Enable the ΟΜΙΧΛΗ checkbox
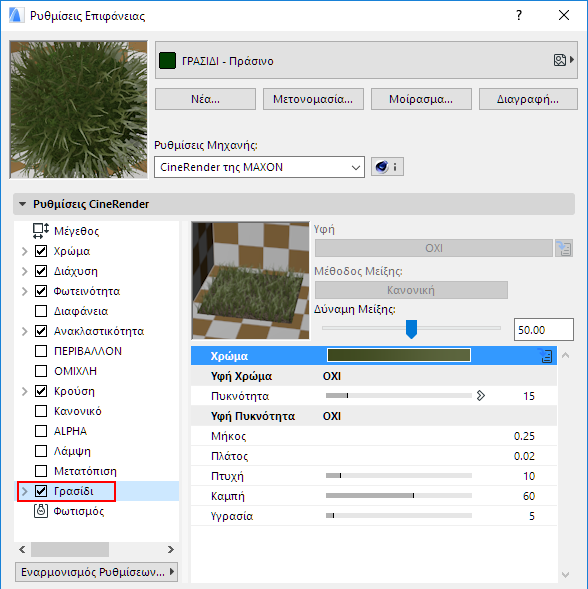 click(41, 371)
